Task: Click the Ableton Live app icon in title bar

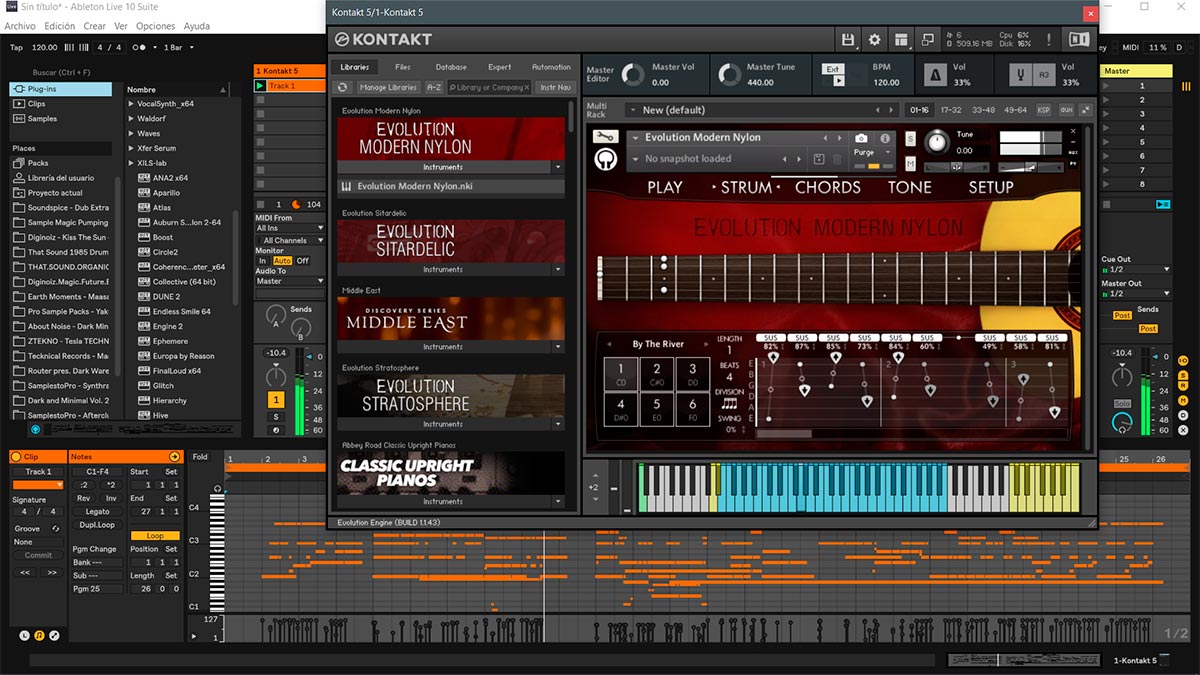Action: pyautogui.click(x=10, y=6)
